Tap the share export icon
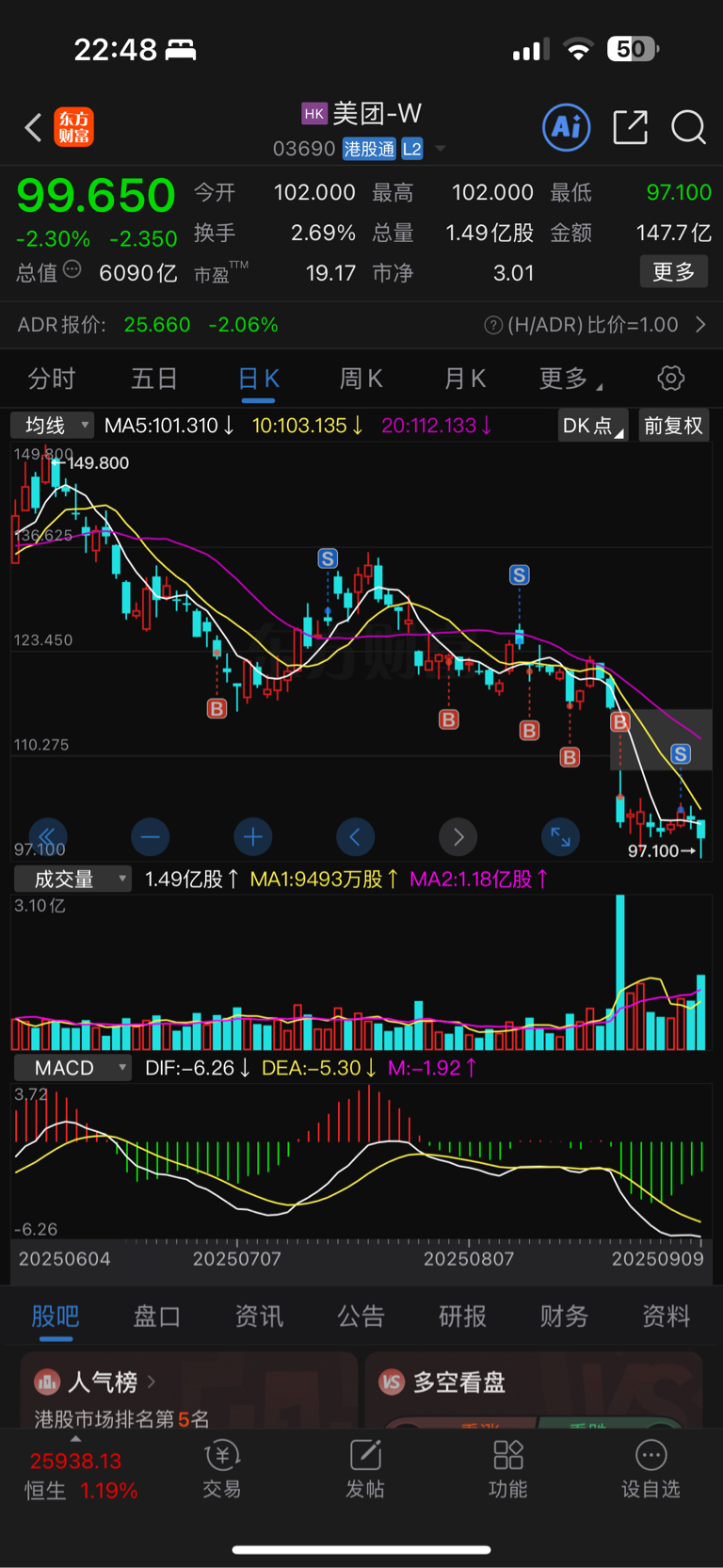The image size is (723, 1568). [x=630, y=127]
